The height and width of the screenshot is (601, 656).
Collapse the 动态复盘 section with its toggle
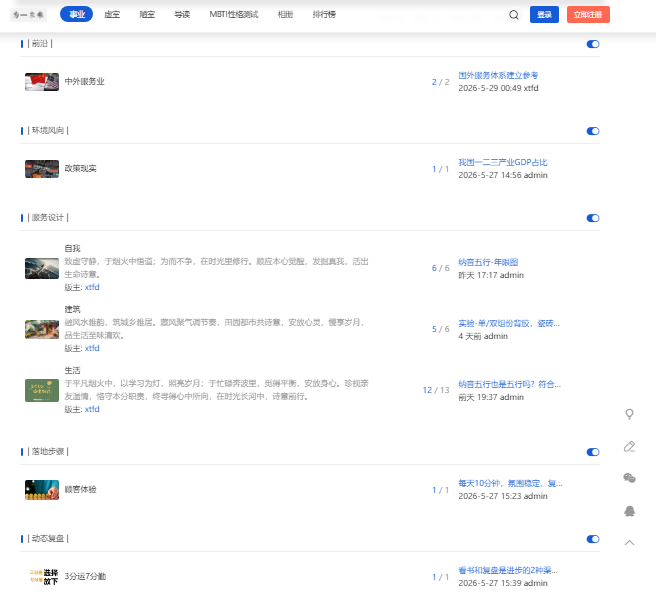tap(593, 539)
